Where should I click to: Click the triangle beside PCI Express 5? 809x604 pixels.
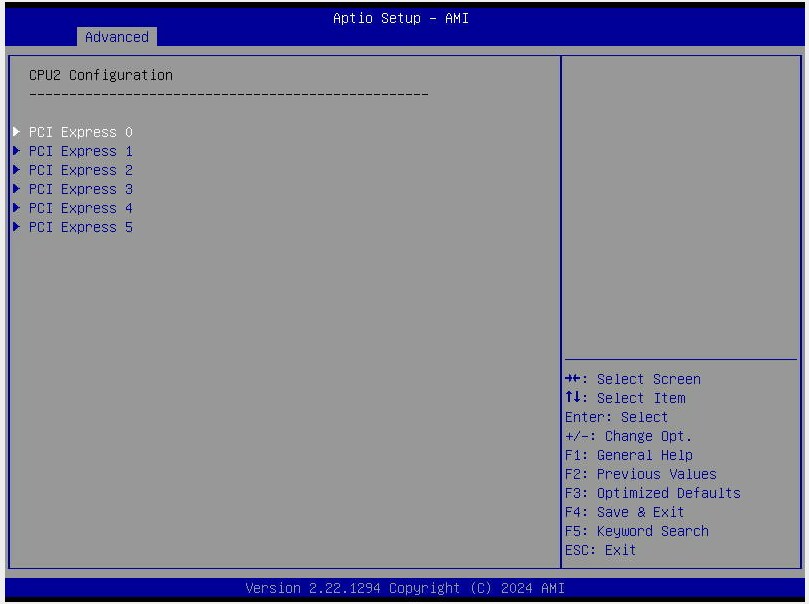16,227
